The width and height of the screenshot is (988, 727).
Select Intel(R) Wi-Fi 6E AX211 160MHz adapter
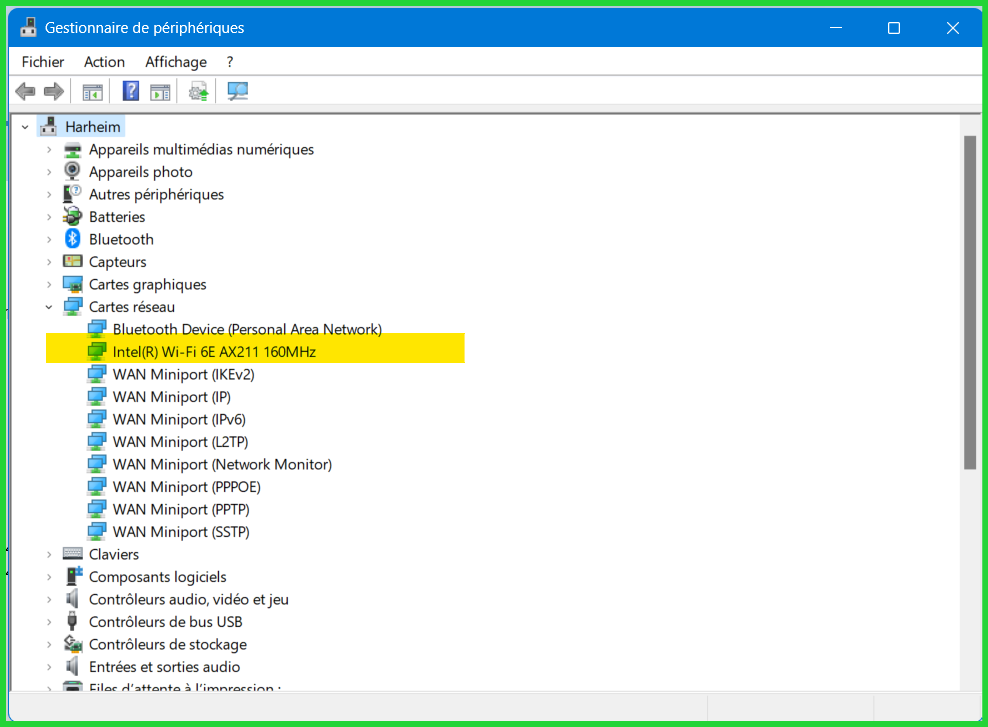(x=214, y=352)
